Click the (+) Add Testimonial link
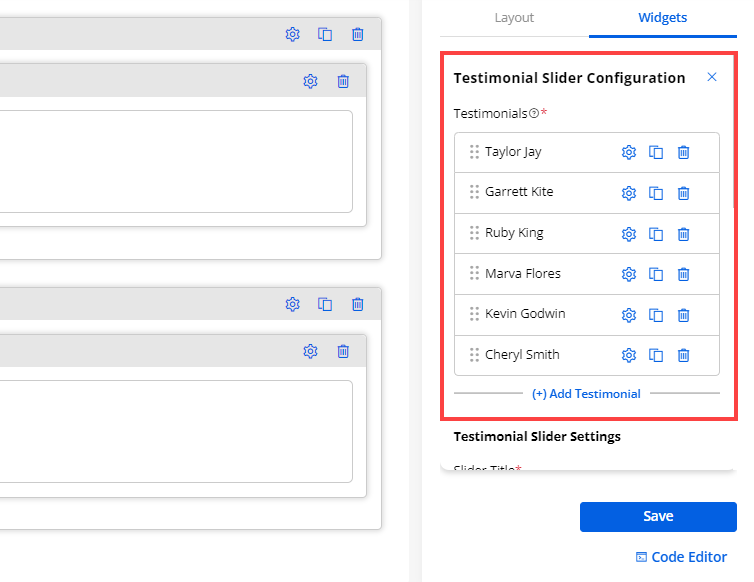This screenshot has height=582, width=754. coord(586,394)
